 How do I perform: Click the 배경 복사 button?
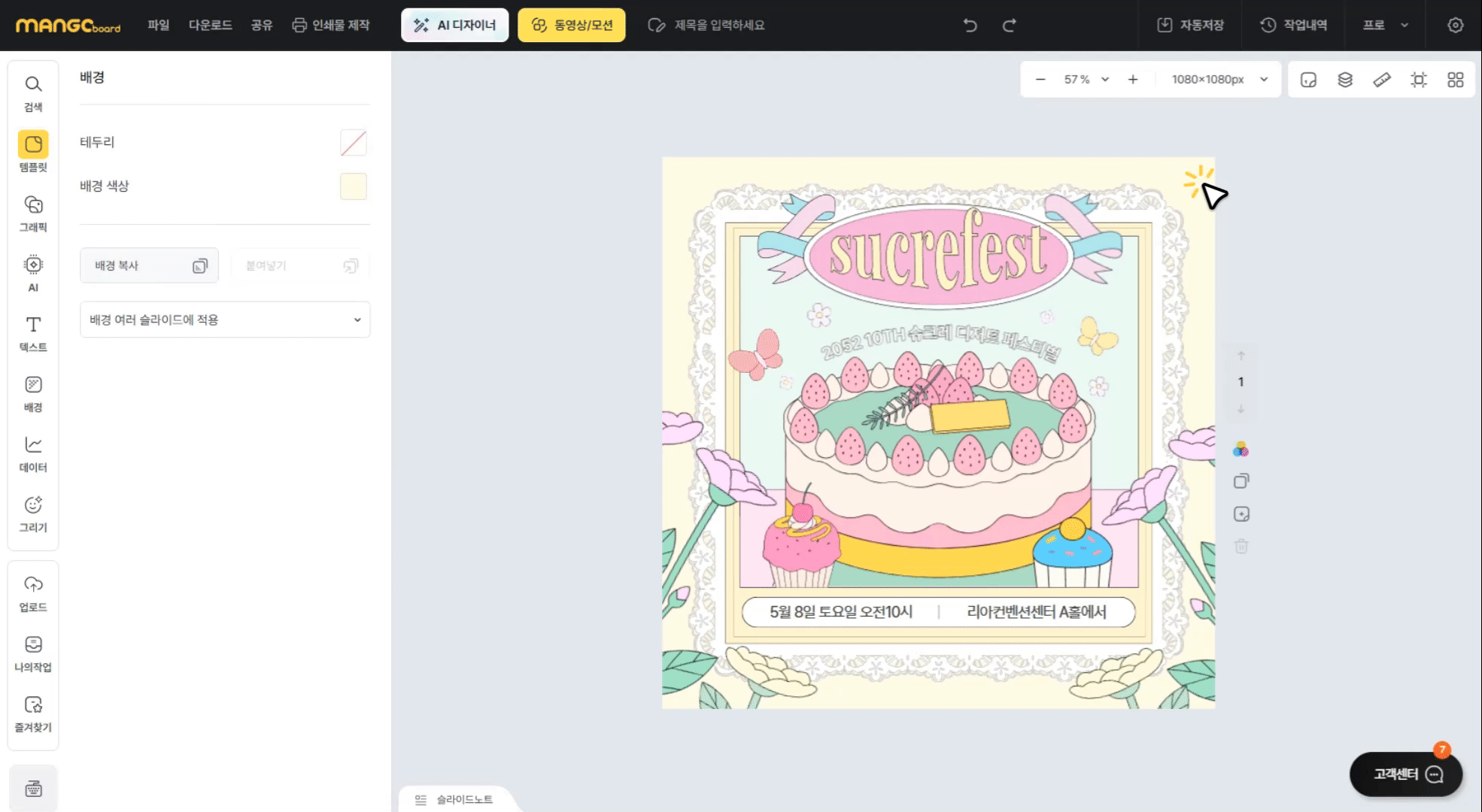[x=149, y=265]
